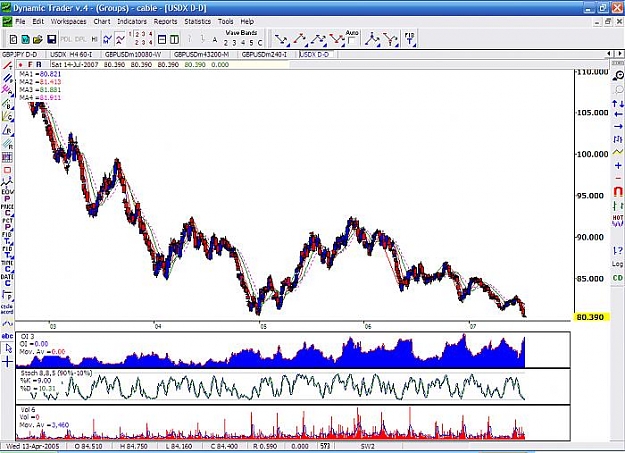Click the blue plus icon in right toolbar
This screenshot has width=625, height=453.
point(618,165)
